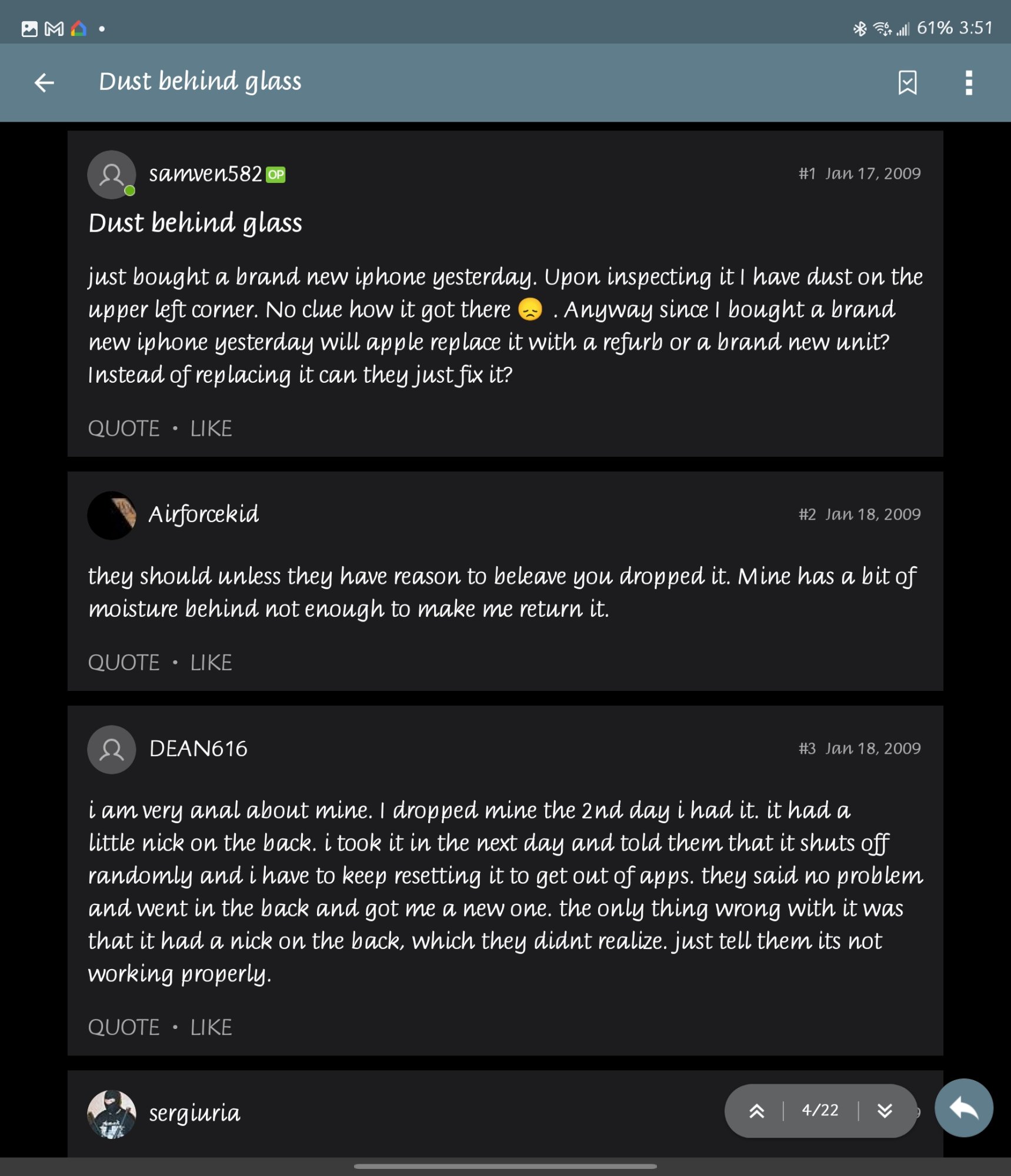The height and width of the screenshot is (1176, 1011).
Task: Tap the Google Home notification icon
Action: (78, 28)
